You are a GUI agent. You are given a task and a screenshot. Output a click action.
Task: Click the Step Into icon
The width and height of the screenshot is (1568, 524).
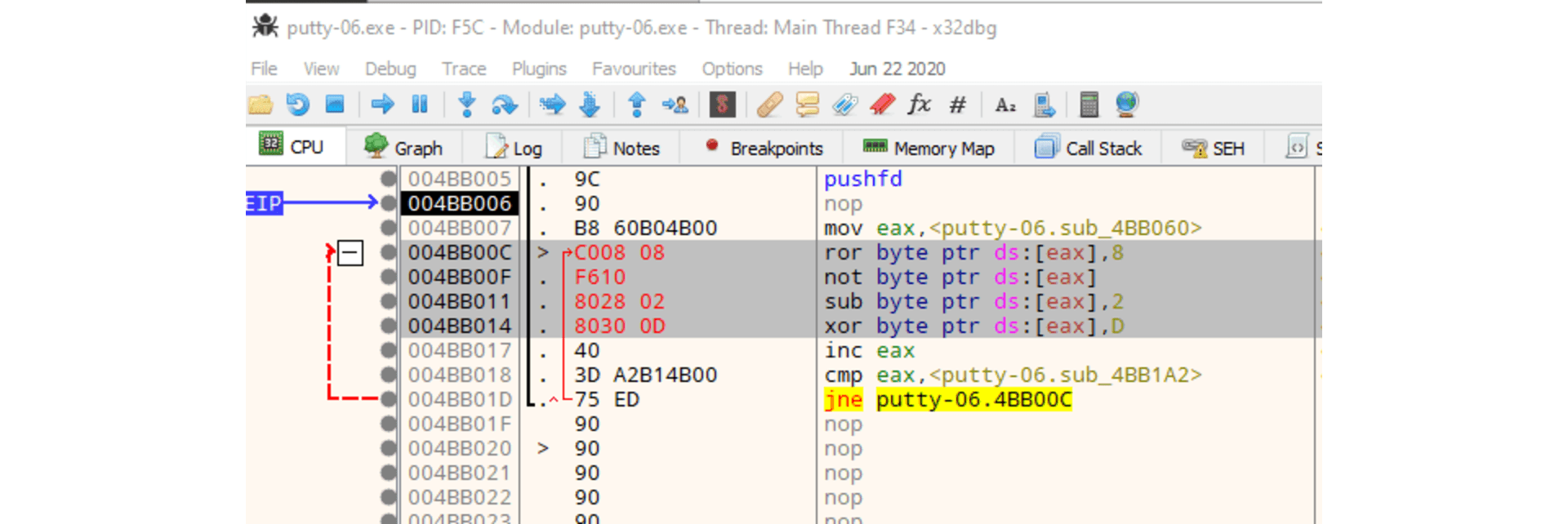click(467, 104)
